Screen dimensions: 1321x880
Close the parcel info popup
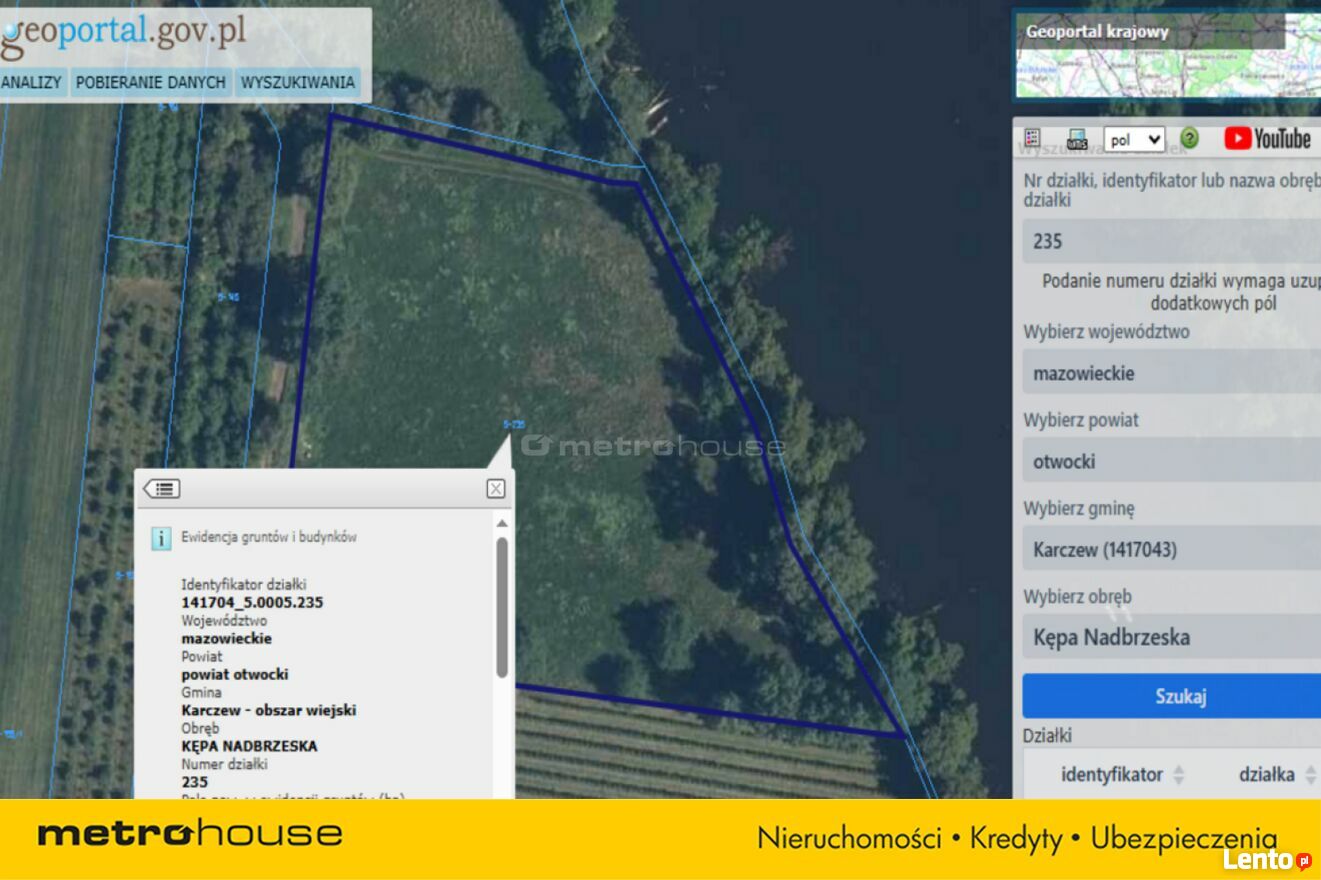tap(495, 489)
